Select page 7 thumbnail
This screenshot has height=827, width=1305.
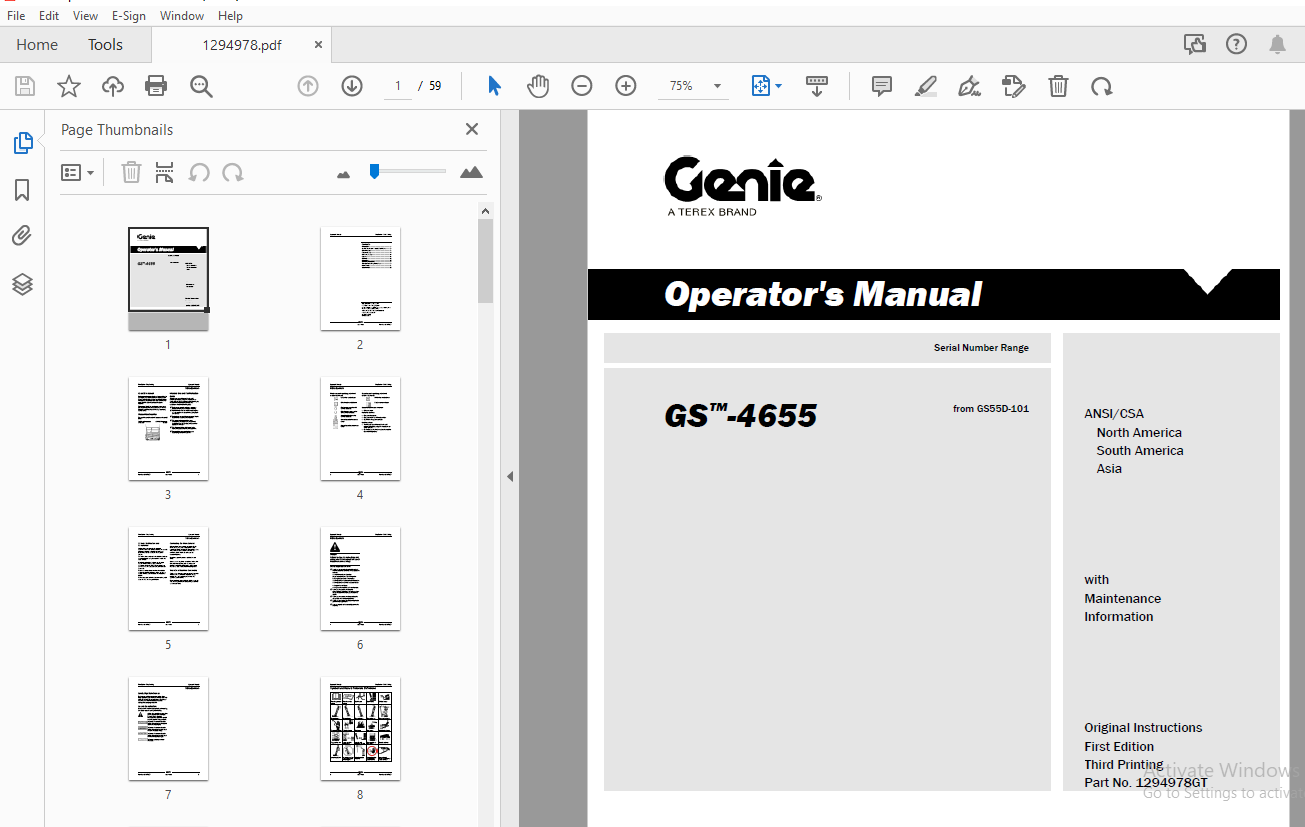168,729
